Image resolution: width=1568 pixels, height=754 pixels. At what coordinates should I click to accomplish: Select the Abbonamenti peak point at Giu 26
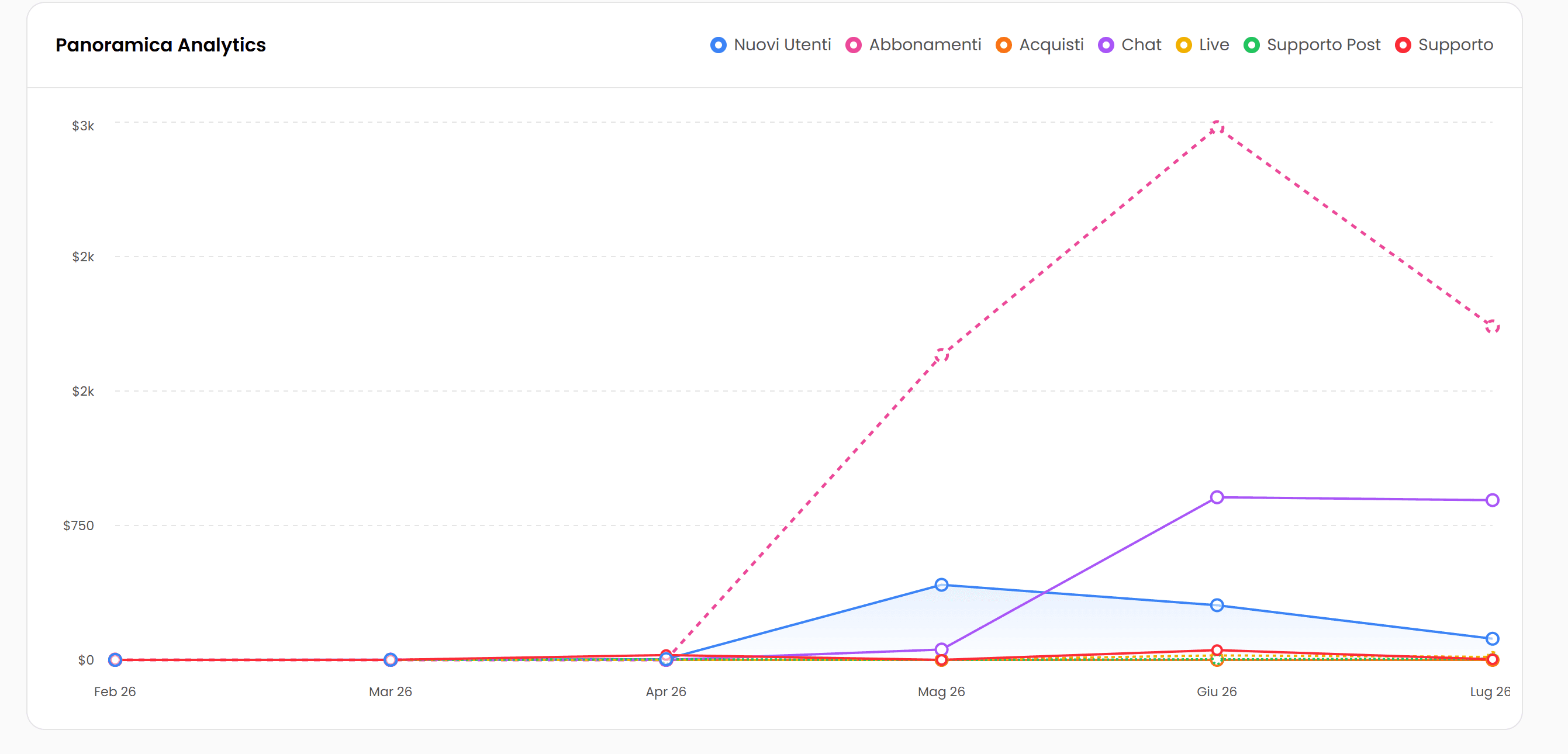pos(1216,127)
